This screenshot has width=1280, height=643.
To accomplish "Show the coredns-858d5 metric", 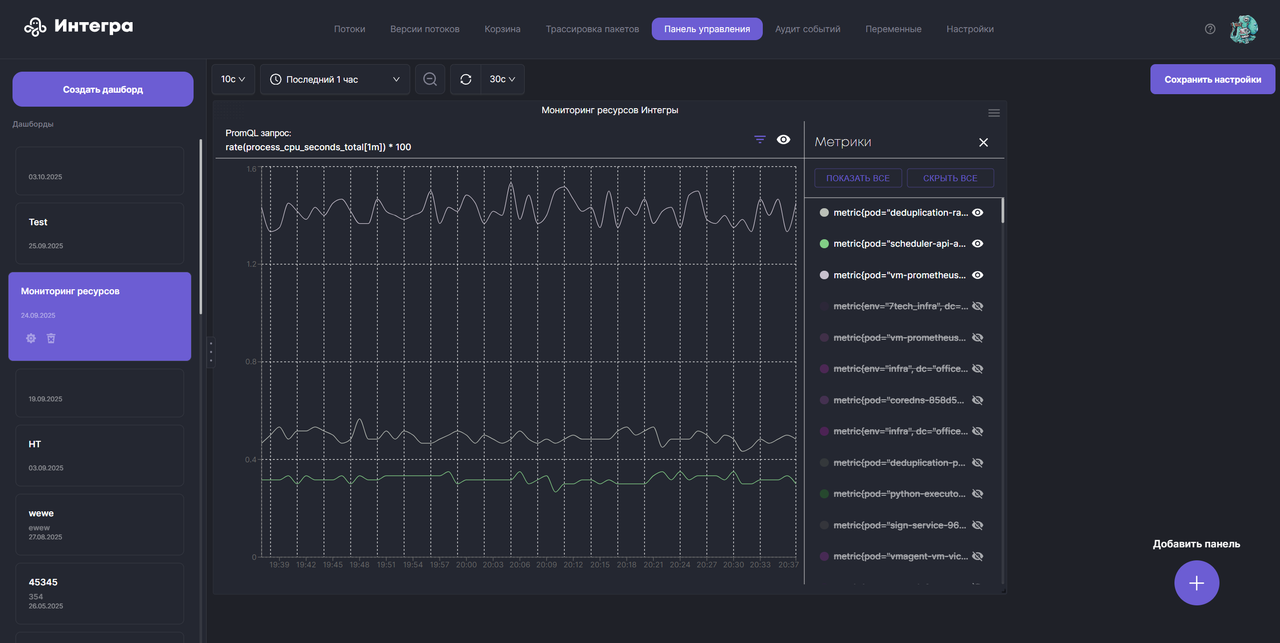I will (x=978, y=400).
